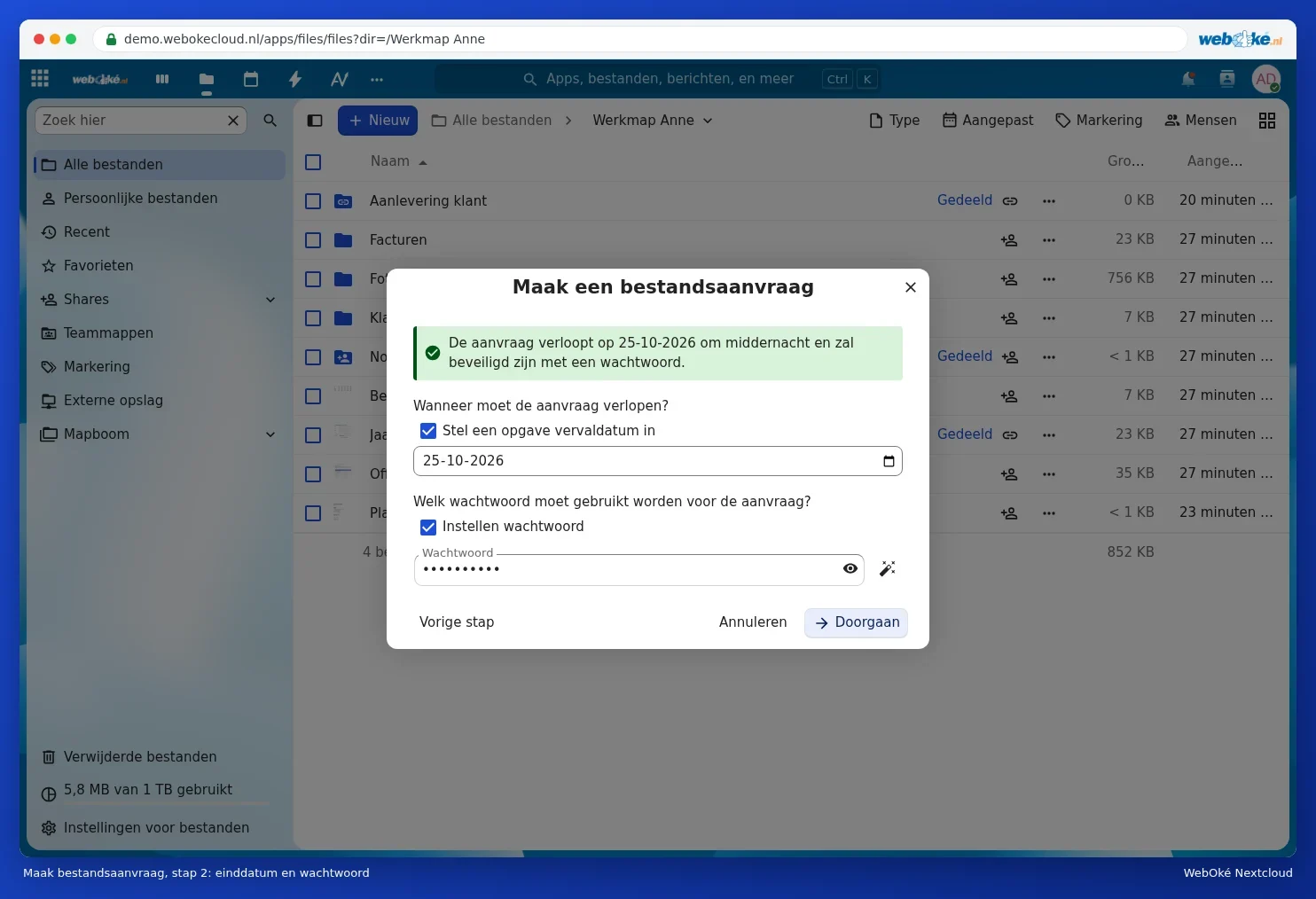Image resolution: width=1316 pixels, height=899 pixels.
Task: Open the more apps ellipsis in top bar
Action: point(377,79)
